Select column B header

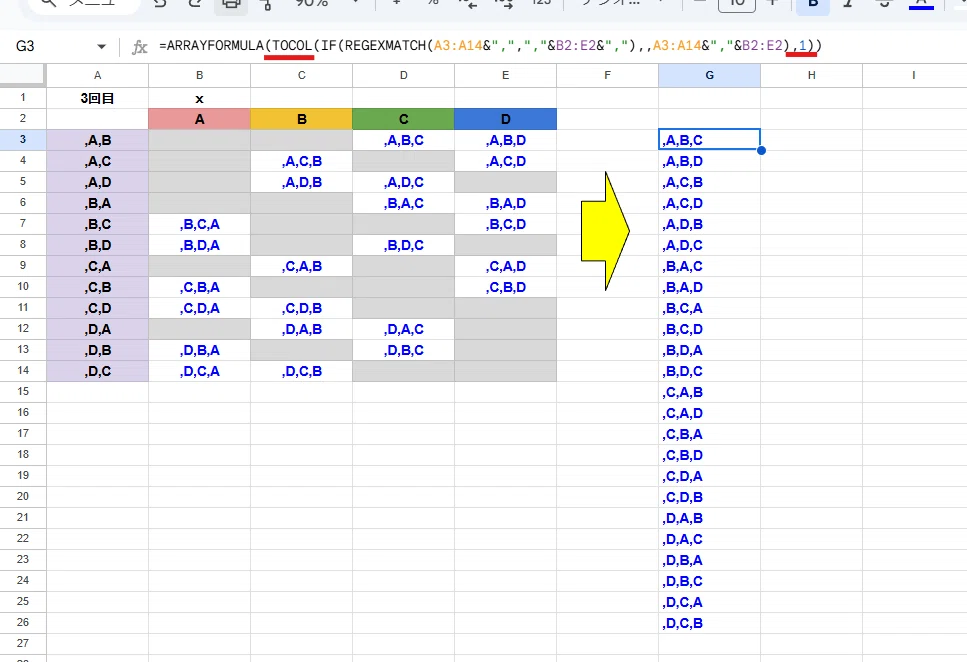point(199,75)
